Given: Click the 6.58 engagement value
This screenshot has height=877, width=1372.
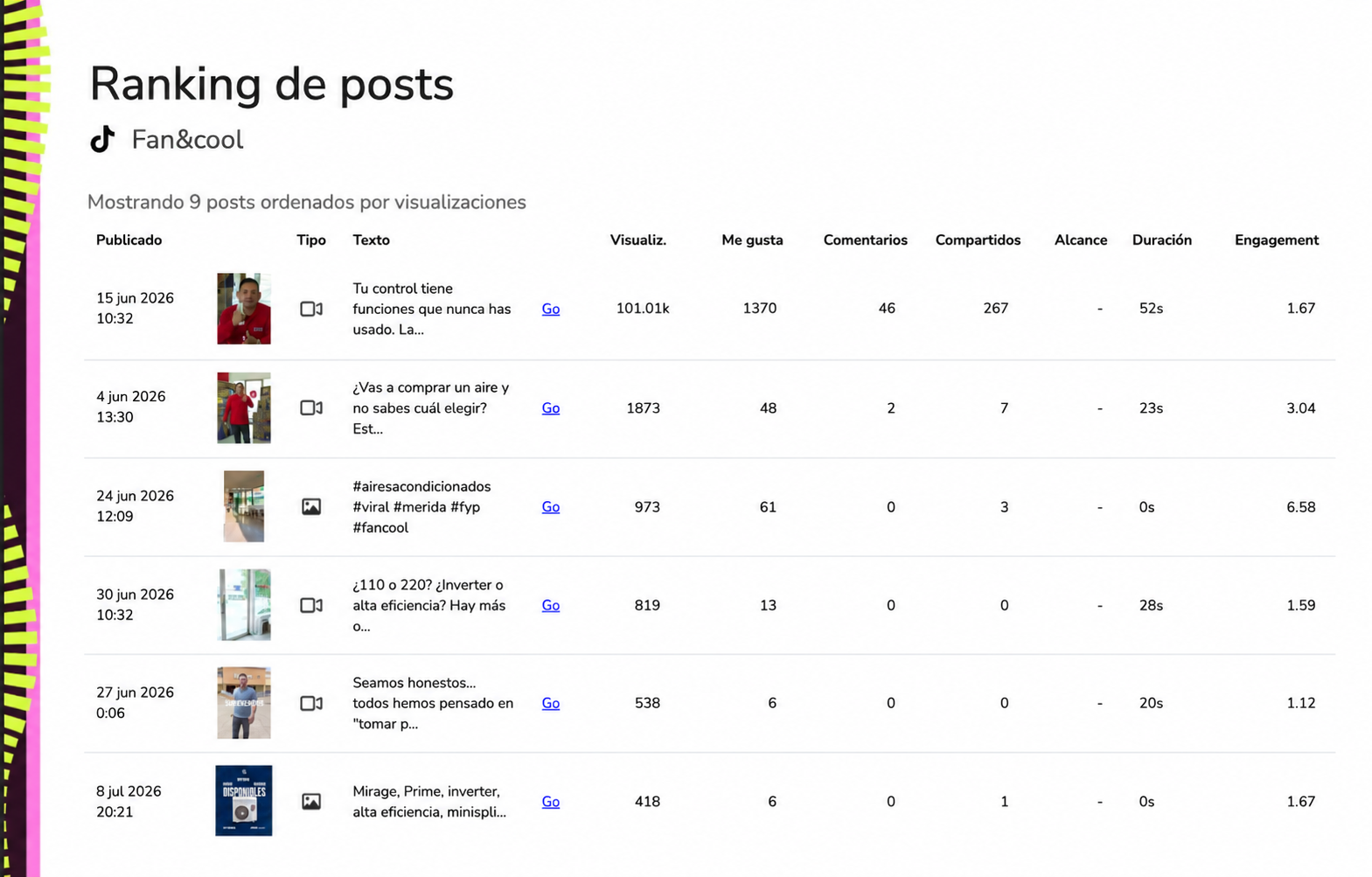Looking at the screenshot, I should tap(1301, 506).
